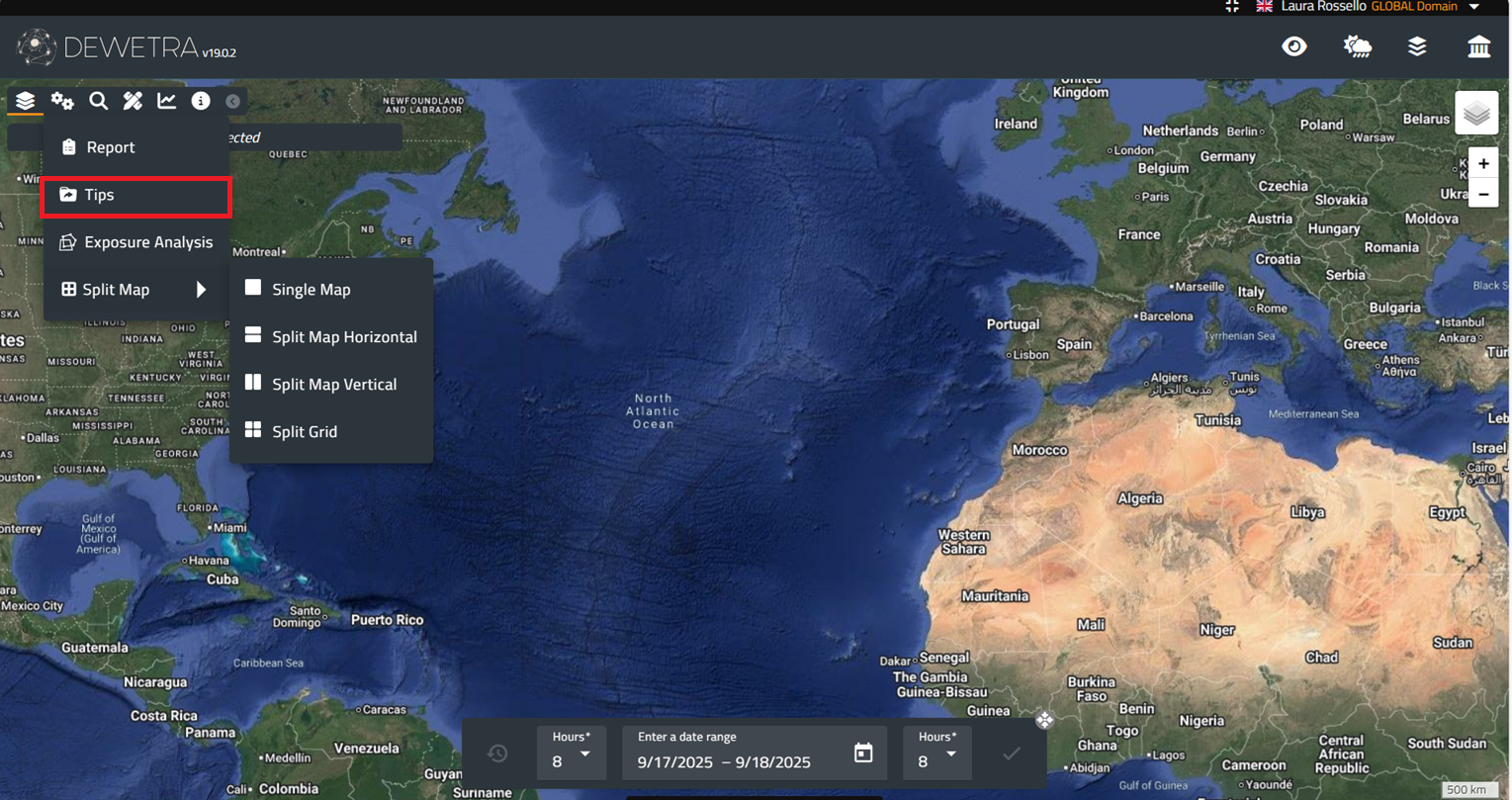Click the institution building icon
The height and width of the screenshot is (800, 1512).
click(x=1478, y=46)
